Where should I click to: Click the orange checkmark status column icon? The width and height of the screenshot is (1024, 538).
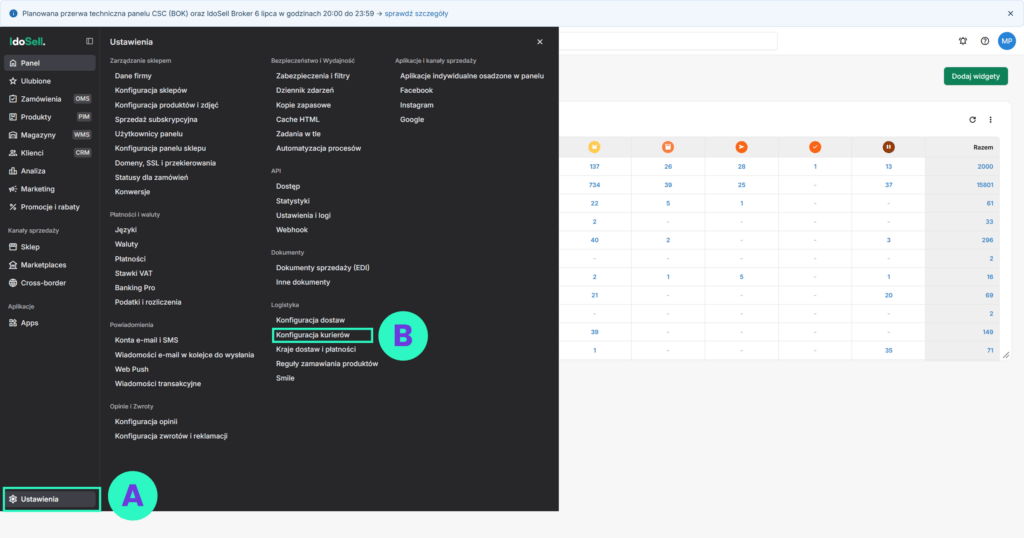[815, 147]
